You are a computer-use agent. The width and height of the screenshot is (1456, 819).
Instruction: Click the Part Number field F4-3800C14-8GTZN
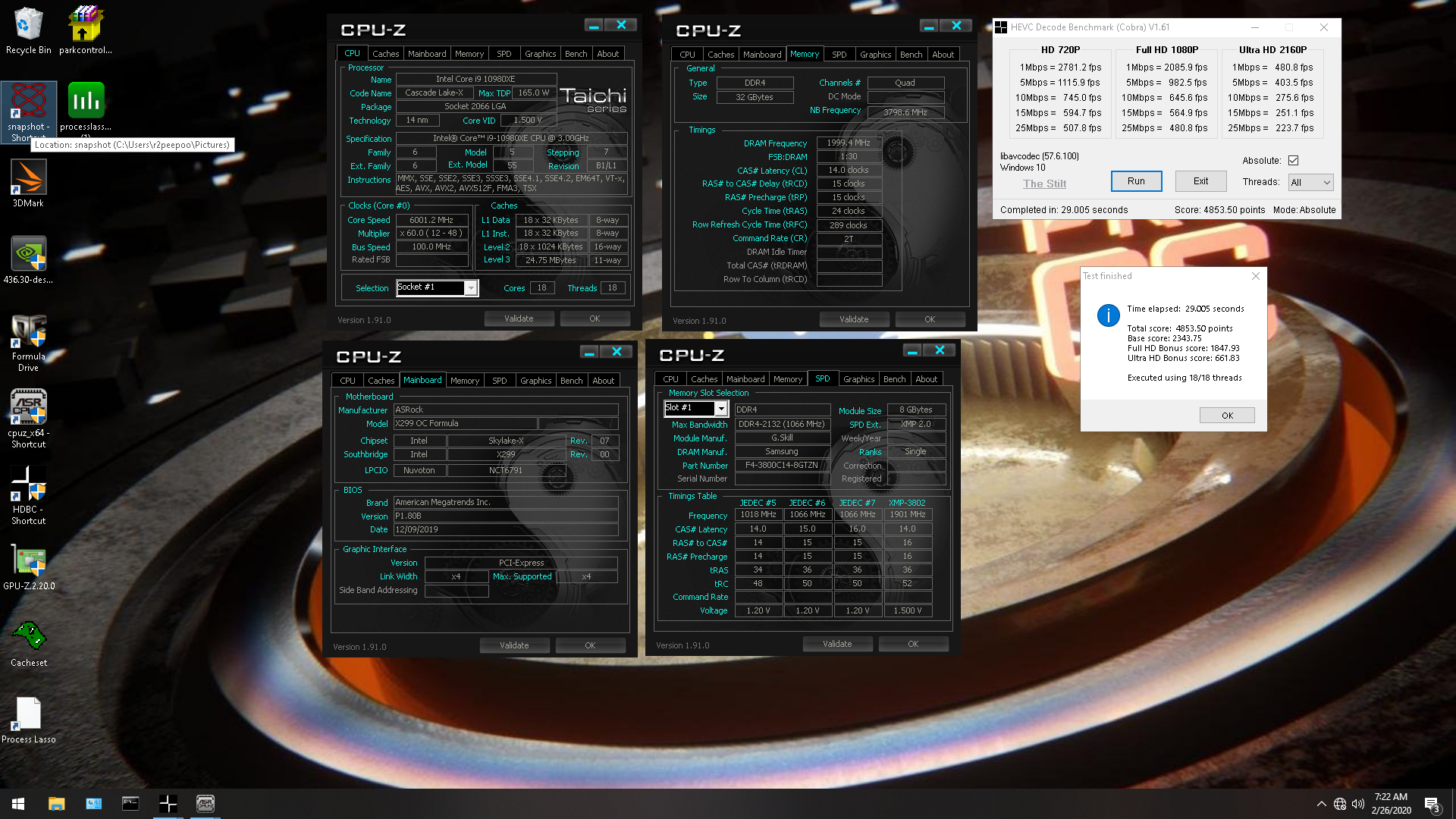click(x=782, y=466)
